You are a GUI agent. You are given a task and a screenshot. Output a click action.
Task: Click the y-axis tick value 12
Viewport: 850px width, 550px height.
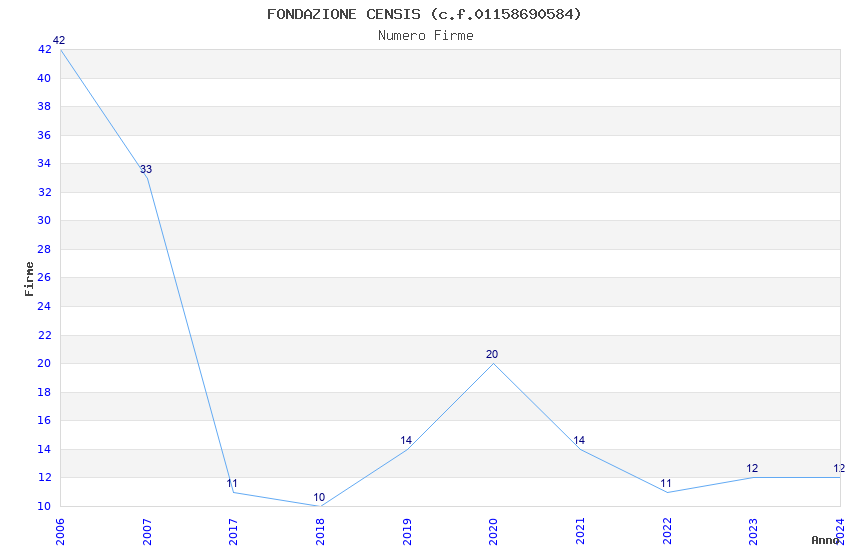(44, 477)
